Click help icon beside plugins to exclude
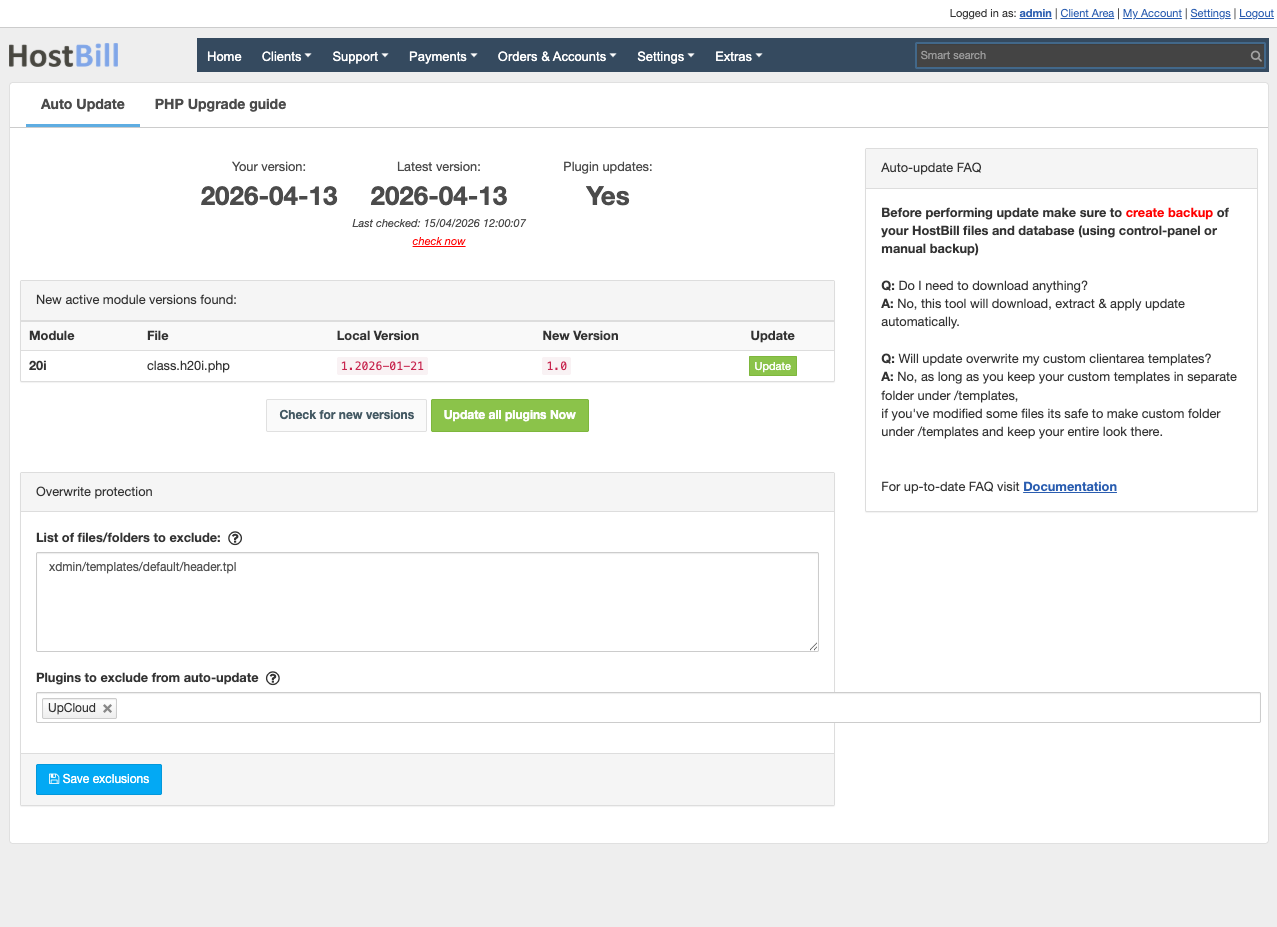The image size is (1277, 927). click(273, 678)
